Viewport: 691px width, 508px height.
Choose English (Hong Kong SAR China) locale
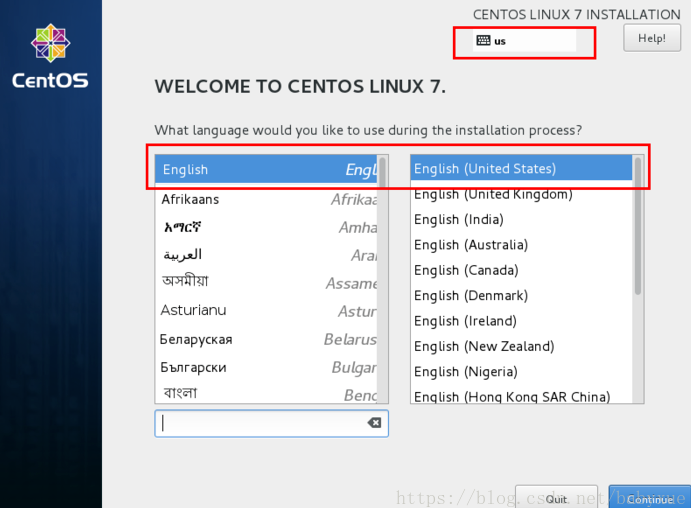521,395
